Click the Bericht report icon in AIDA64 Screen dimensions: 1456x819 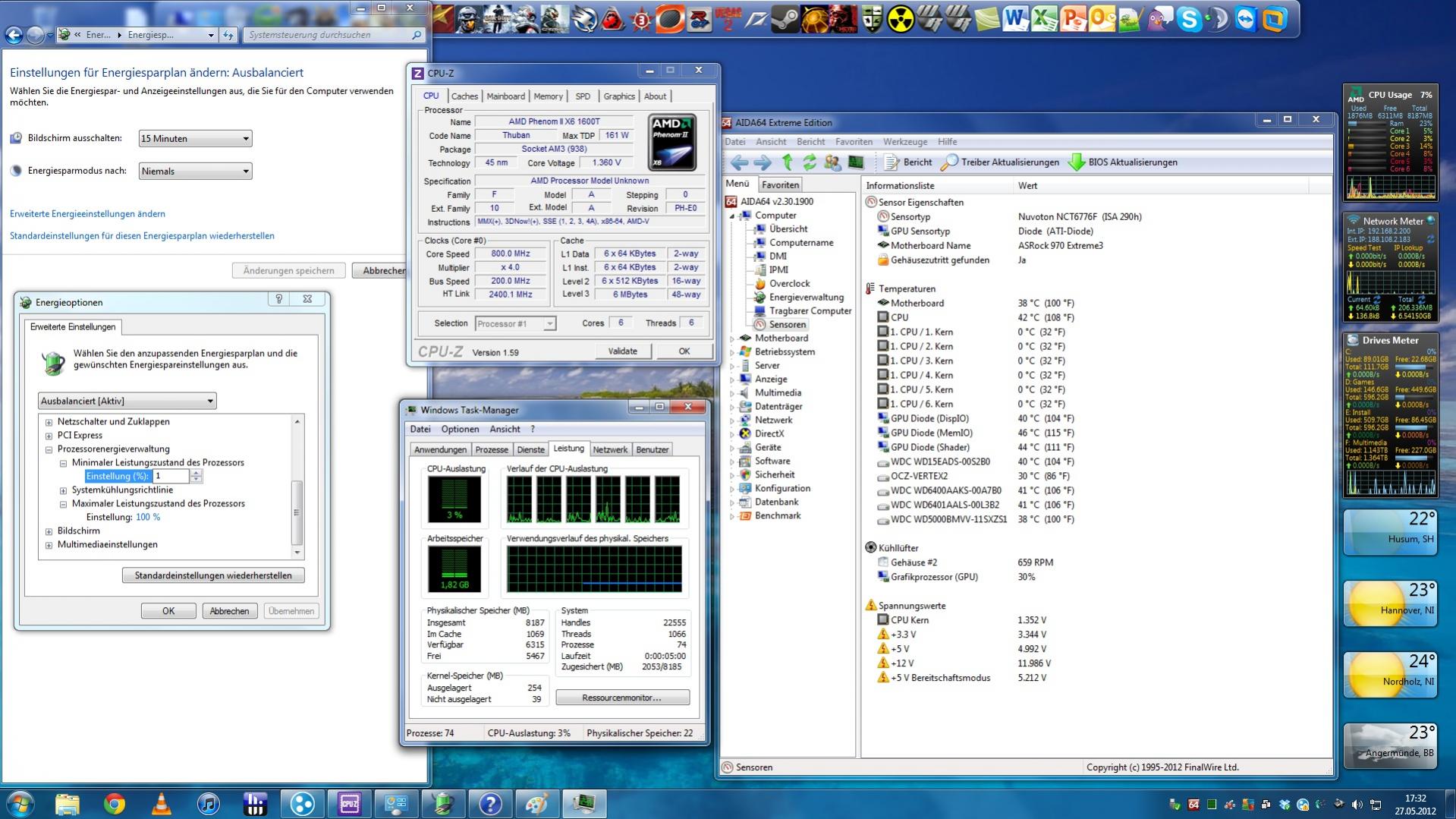click(x=908, y=162)
